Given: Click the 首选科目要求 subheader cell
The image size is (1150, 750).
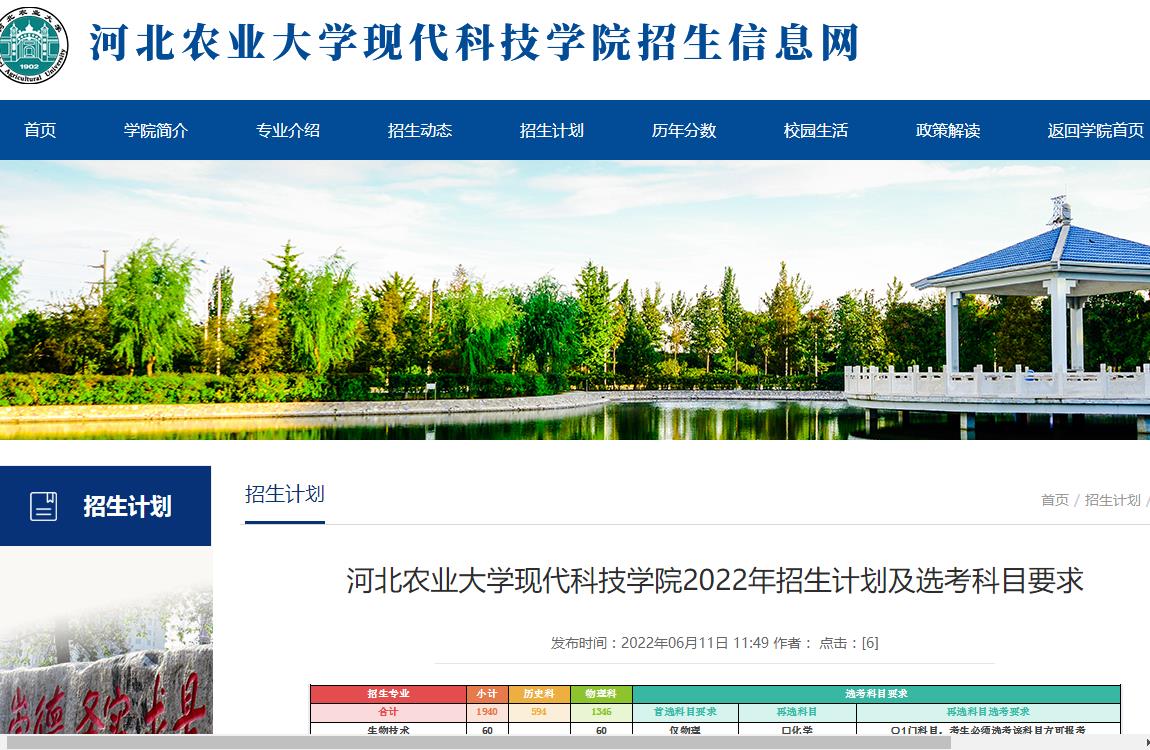Looking at the screenshot, I should [685, 712].
